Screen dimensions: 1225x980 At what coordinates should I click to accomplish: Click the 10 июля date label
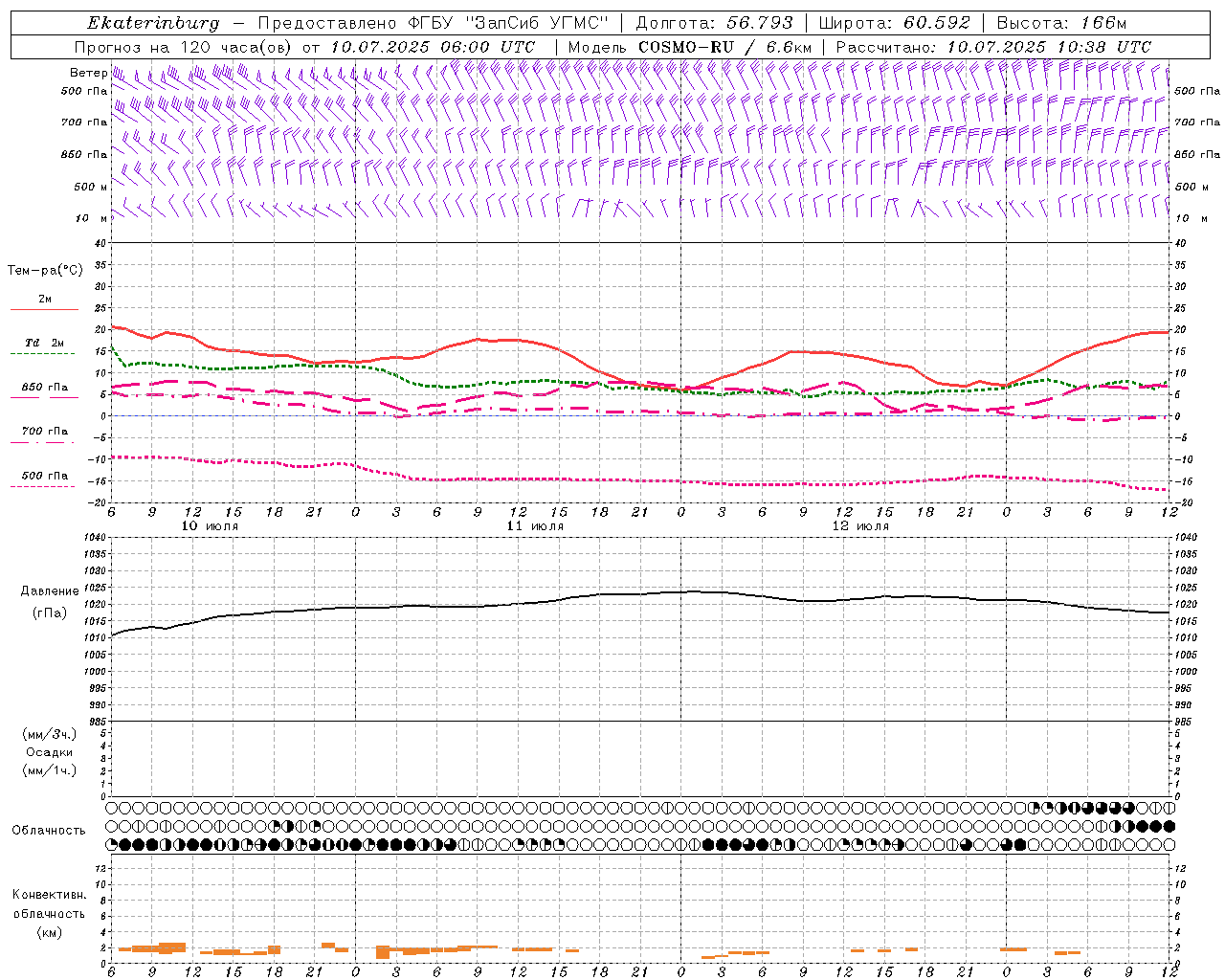(210, 526)
